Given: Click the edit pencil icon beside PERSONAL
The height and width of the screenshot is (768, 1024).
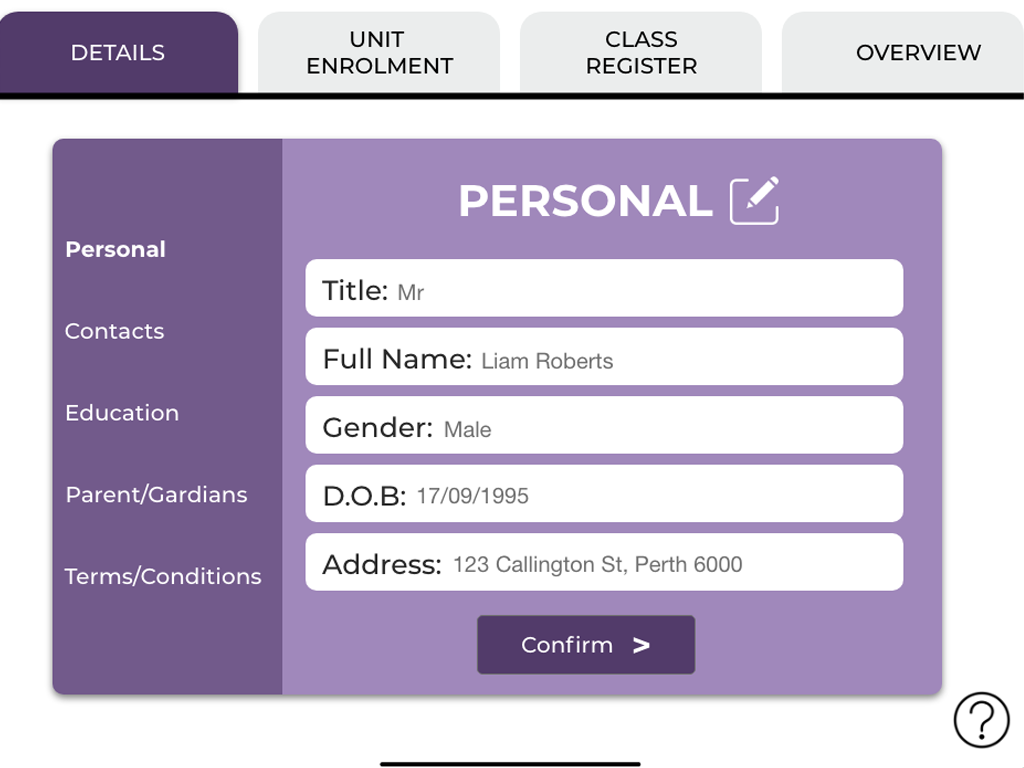Looking at the screenshot, I should tap(754, 200).
